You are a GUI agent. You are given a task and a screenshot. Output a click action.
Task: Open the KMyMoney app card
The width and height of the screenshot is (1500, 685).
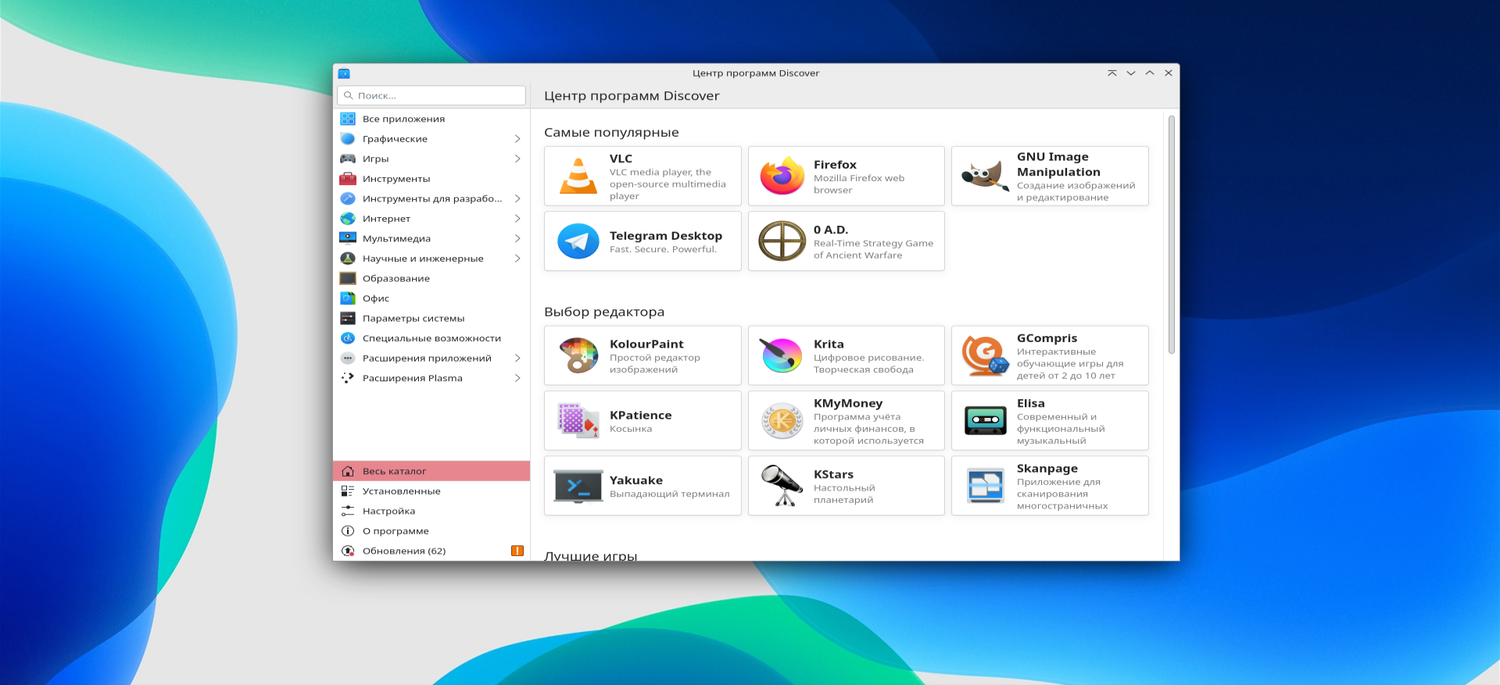tap(846, 420)
